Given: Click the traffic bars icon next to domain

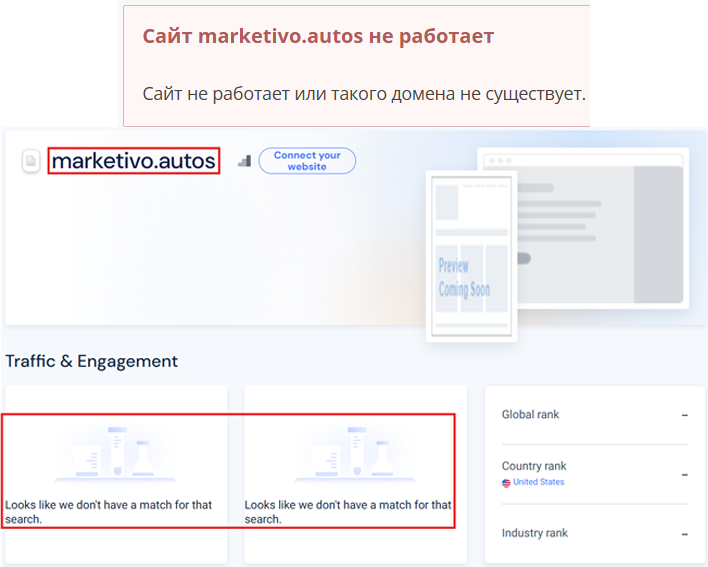Looking at the screenshot, I should pos(244,161).
